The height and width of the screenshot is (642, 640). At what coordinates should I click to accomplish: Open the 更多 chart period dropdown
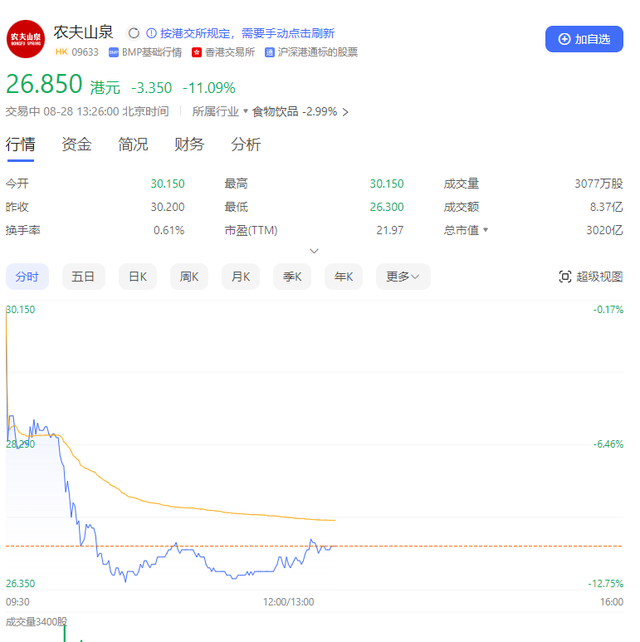403,277
